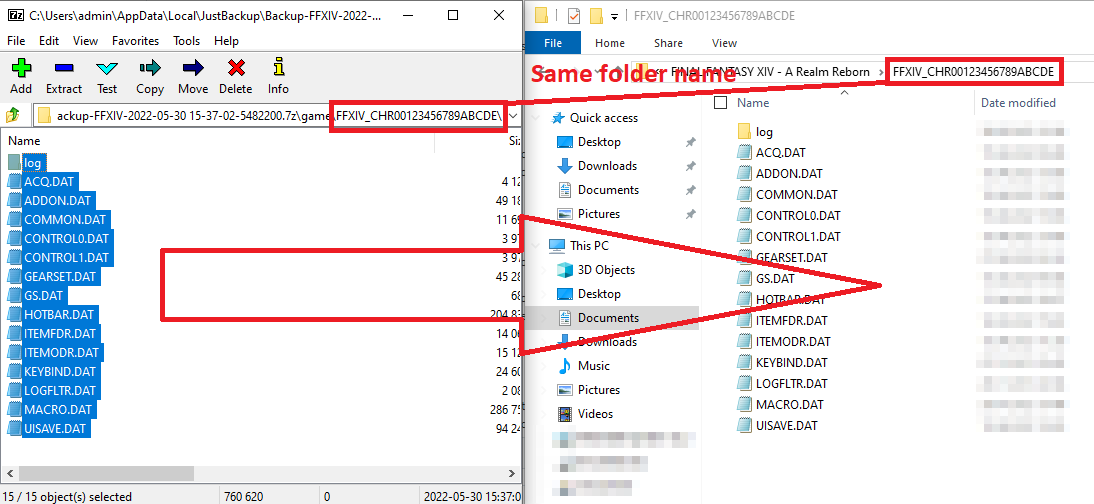Screen dimensions: 1094x504
Task: Open the Help menu in 7-Zip
Action: 226,41
